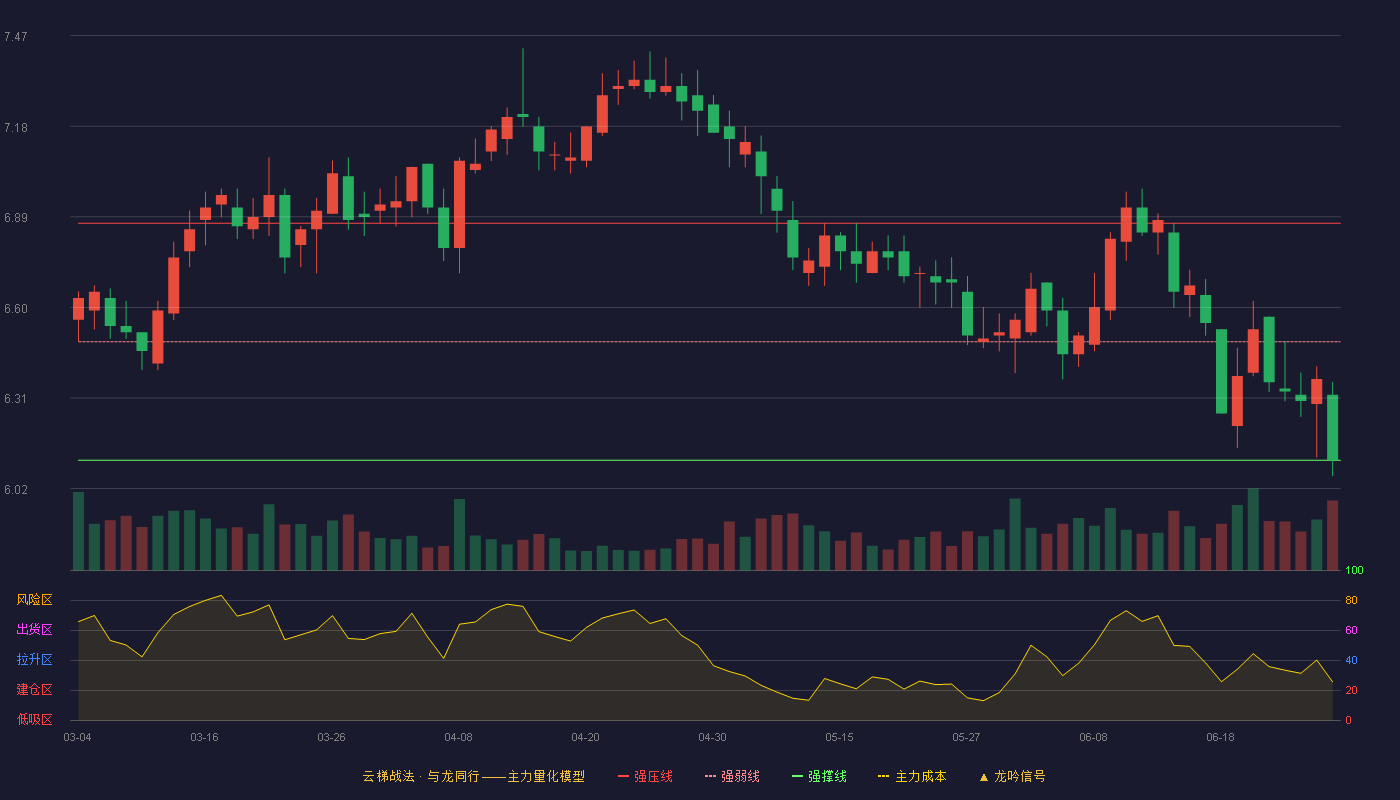The image size is (1400, 800).
Task: Click the last red volume bar at far right
Action: tap(1332, 535)
